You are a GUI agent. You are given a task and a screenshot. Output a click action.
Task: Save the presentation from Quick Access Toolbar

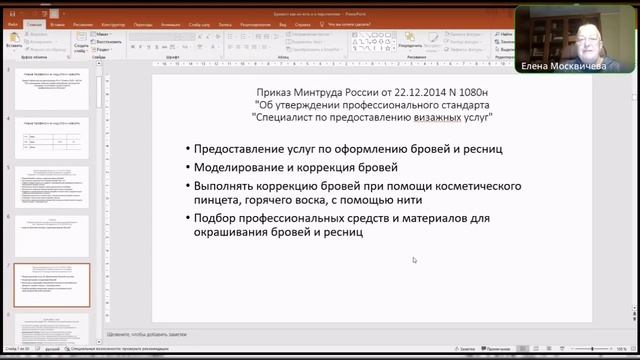pyautogui.click(x=13, y=13)
